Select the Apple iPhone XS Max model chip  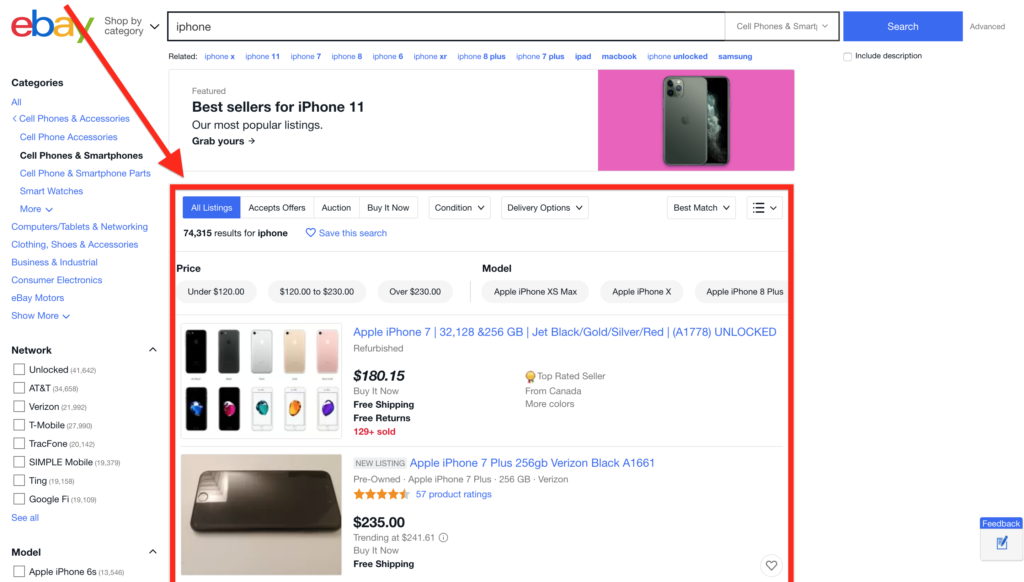[x=536, y=292]
